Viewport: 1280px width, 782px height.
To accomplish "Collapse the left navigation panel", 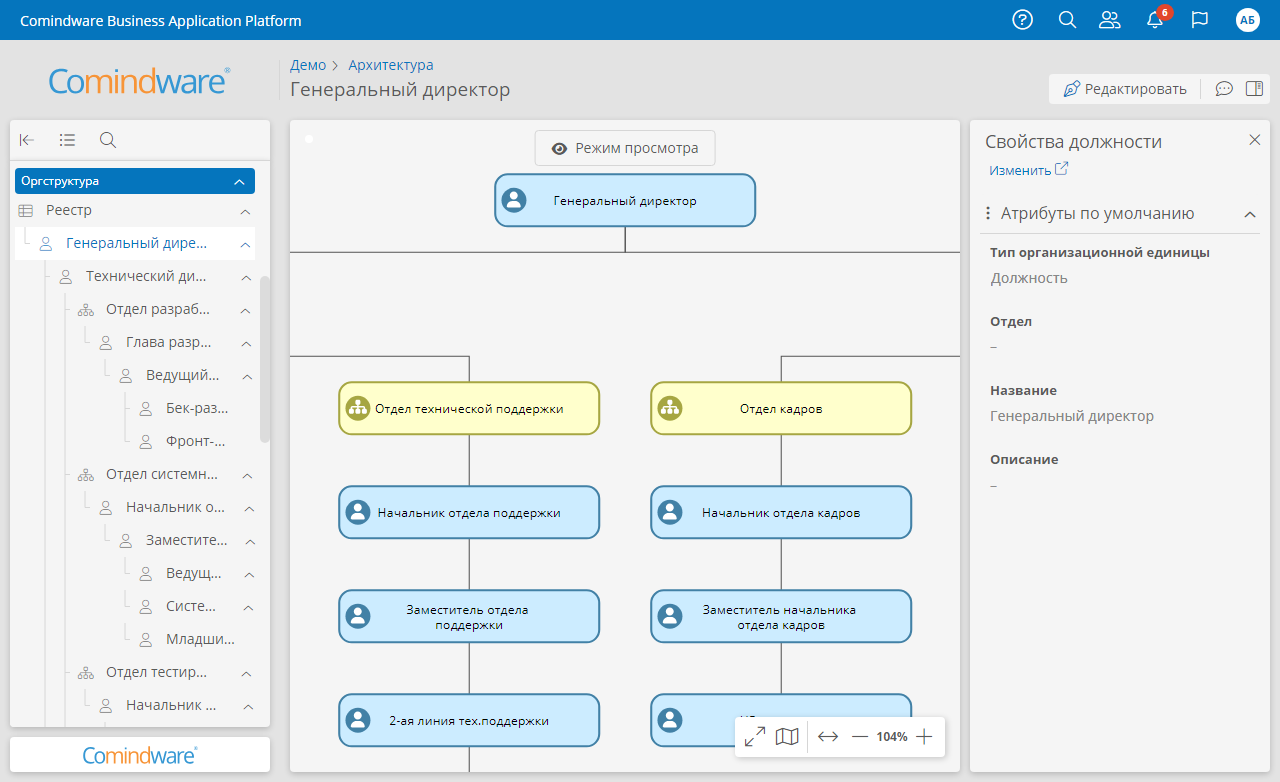I will point(27,140).
